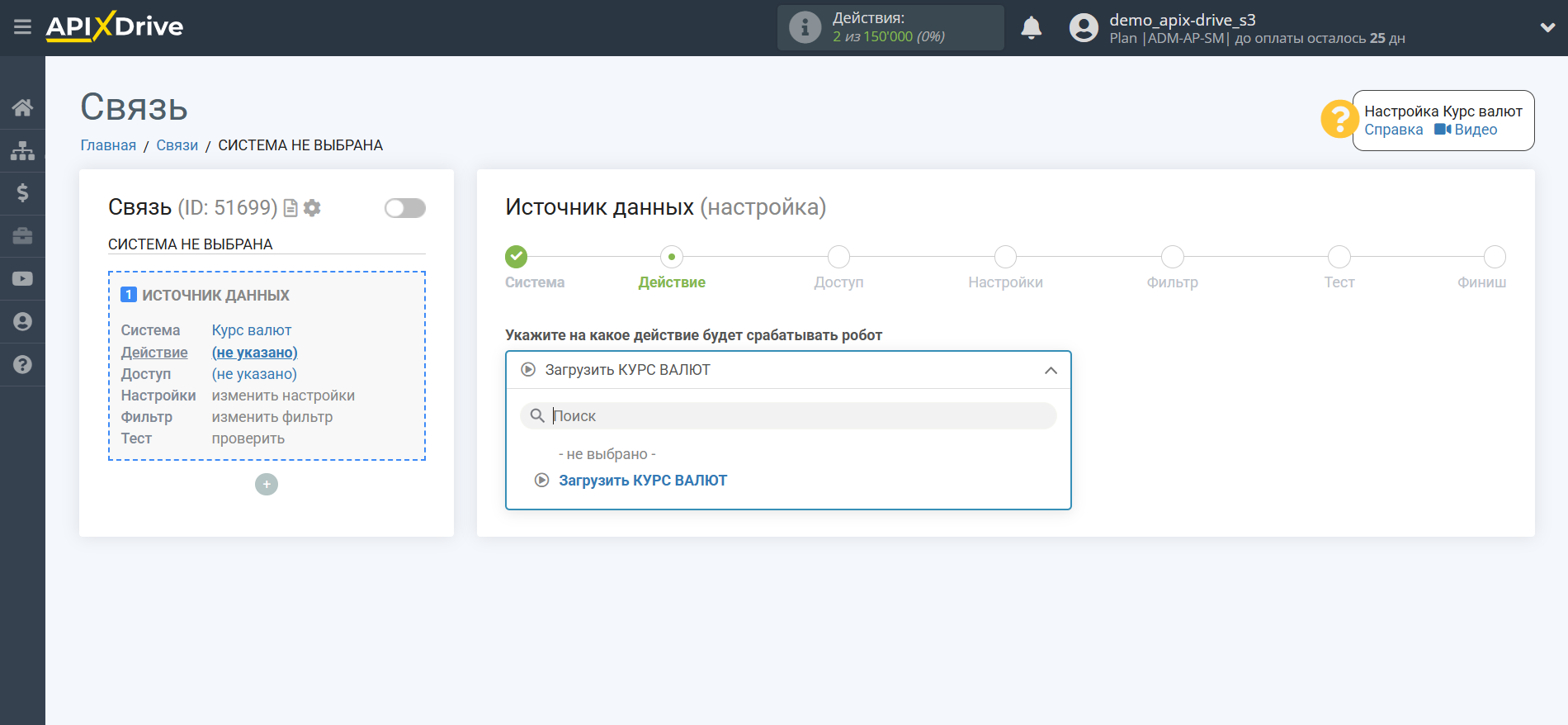Open the Связи breadcrumb link

click(177, 145)
